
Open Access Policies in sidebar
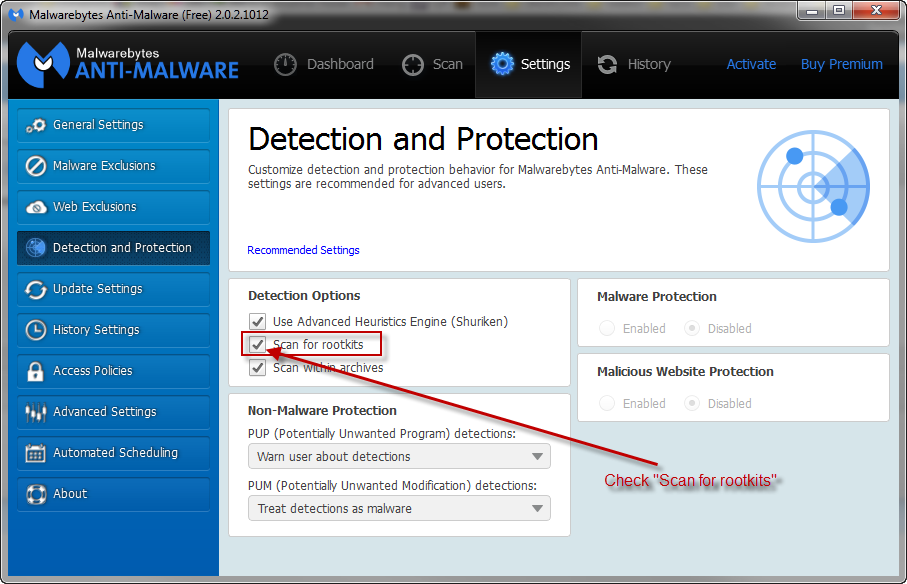[113, 371]
